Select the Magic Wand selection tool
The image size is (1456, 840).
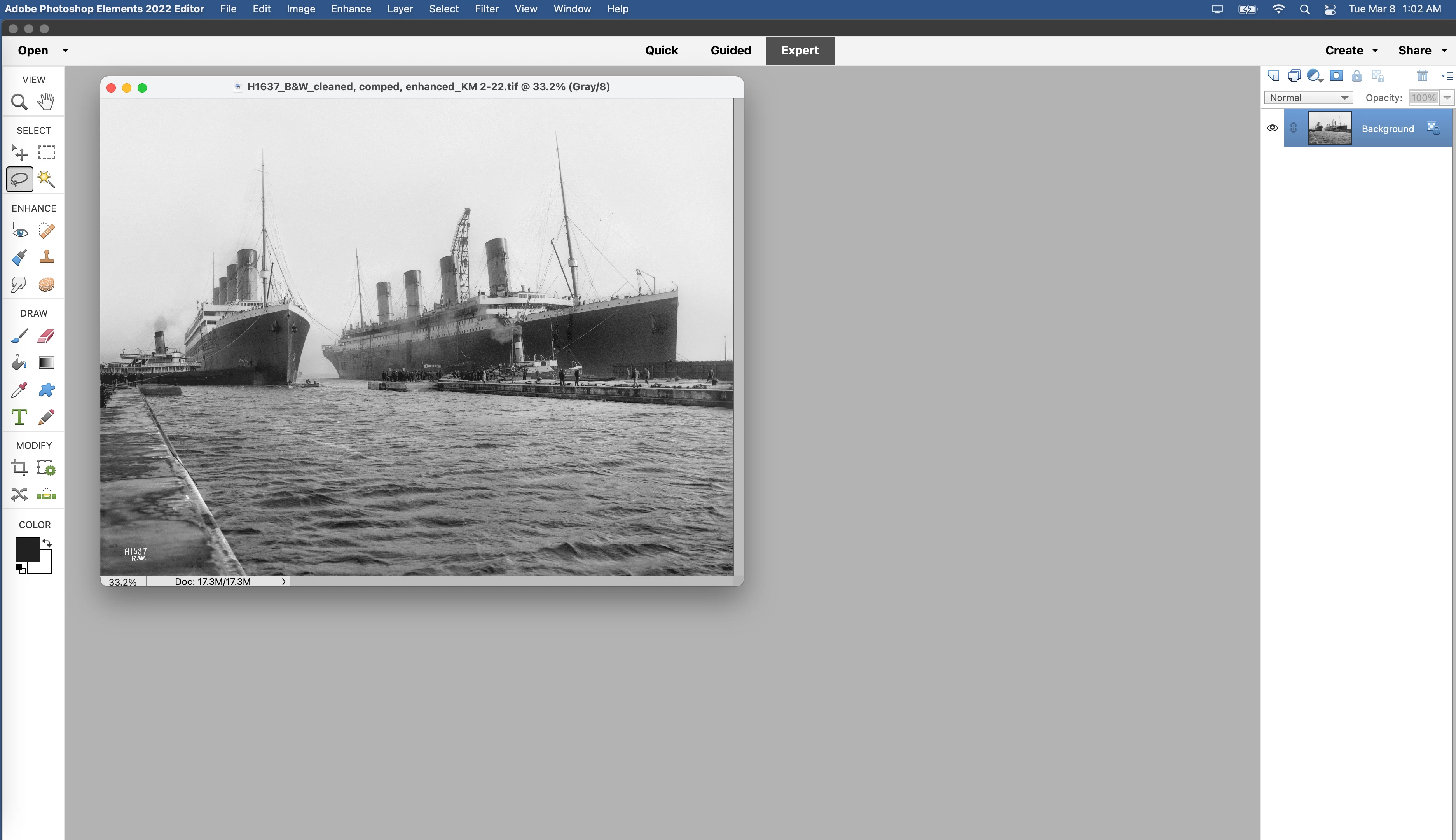pos(46,179)
